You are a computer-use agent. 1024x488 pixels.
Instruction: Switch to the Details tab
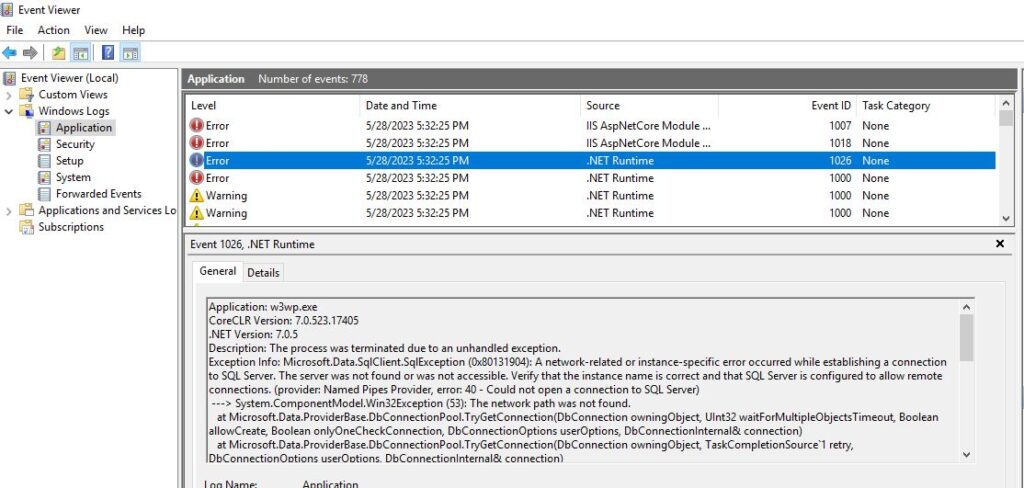click(263, 272)
